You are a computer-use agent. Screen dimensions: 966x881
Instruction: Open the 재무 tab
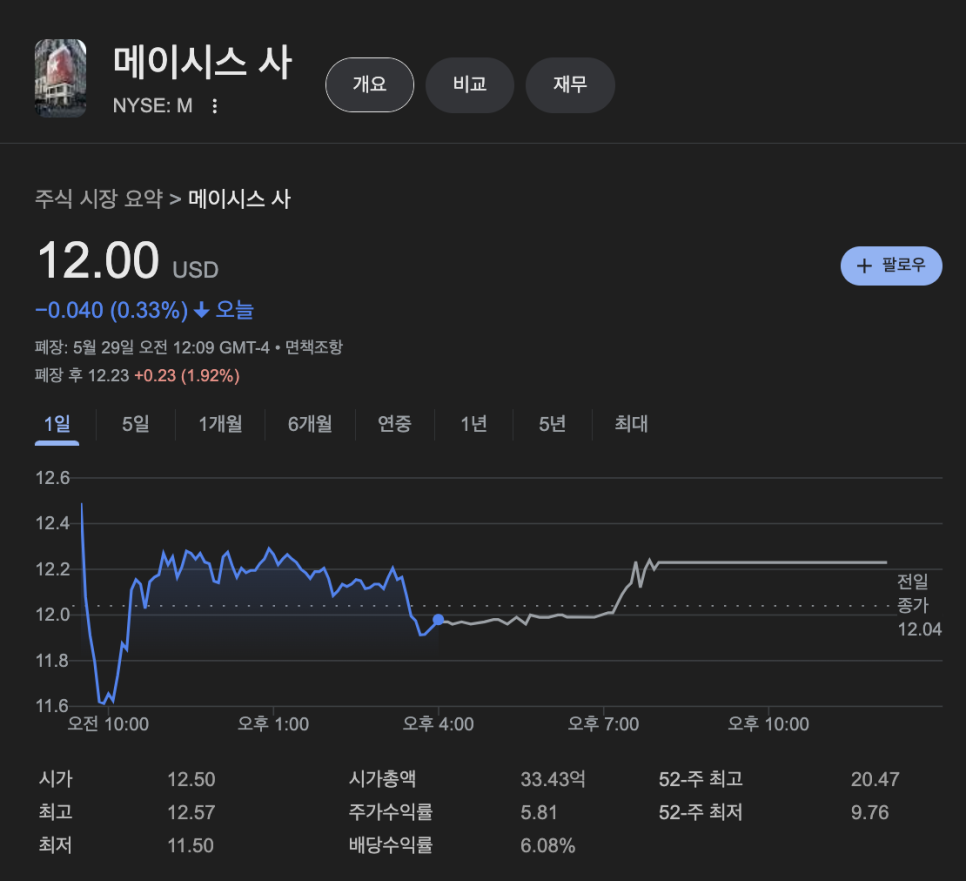[570, 84]
